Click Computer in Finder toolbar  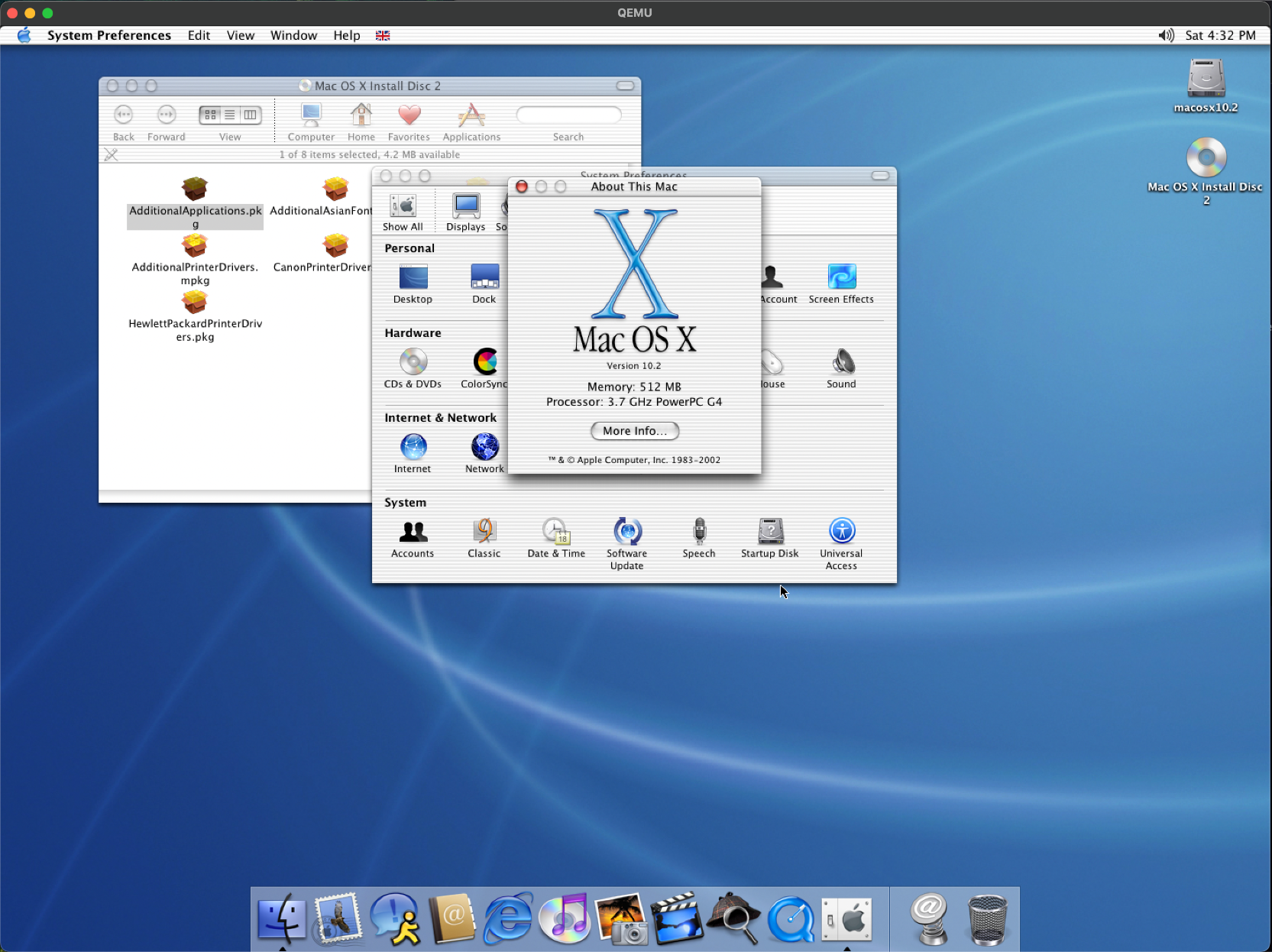[x=311, y=122]
